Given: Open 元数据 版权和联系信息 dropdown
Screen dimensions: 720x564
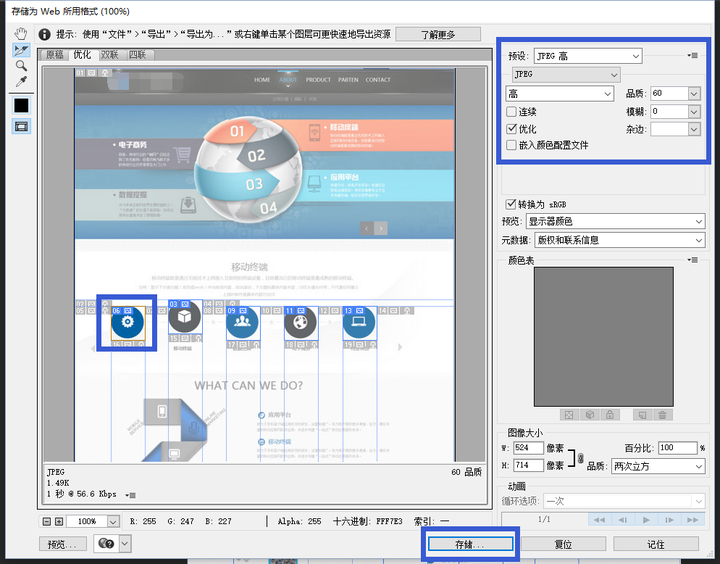Looking at the screenshot, I should (619, 240).
